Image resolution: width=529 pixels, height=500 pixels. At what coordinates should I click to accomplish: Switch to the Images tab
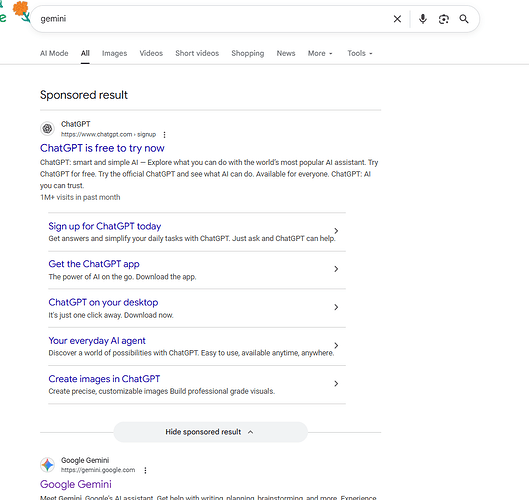point(114,53)
